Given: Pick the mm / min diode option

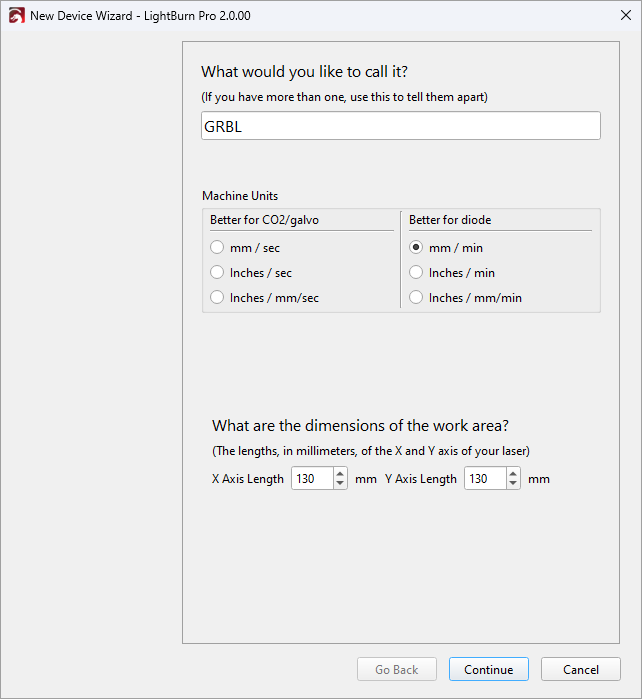Looking at the screenshot, I should 416,248.
